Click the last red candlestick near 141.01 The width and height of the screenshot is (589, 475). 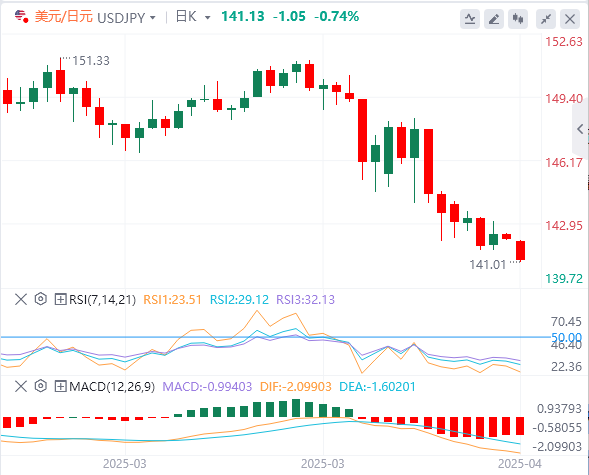pos(520,250)
